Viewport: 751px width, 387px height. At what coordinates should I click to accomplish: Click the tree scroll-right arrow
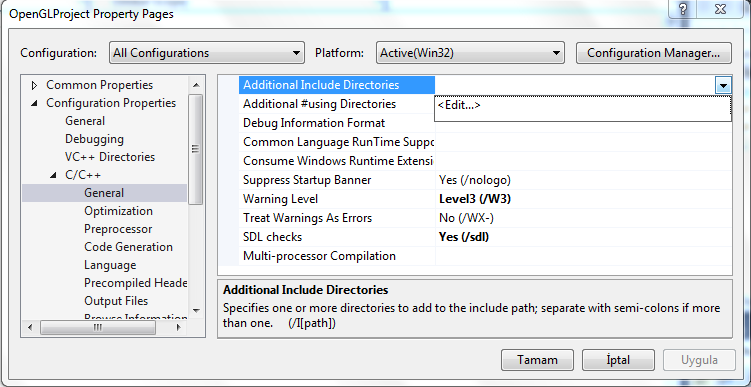click(179, 328)
